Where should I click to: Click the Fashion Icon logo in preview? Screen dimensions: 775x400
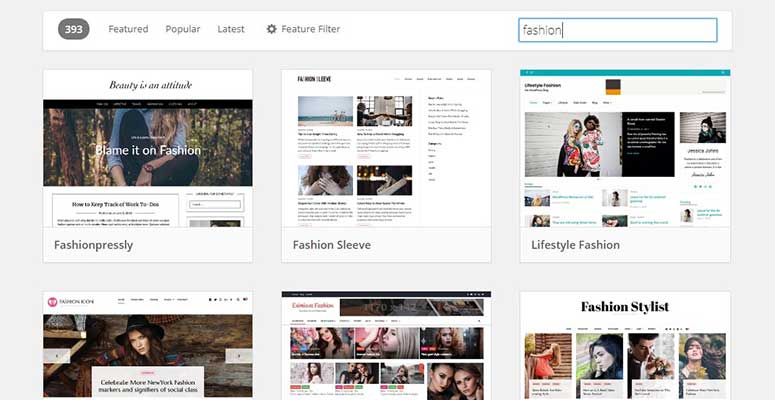tap(70, 302)
